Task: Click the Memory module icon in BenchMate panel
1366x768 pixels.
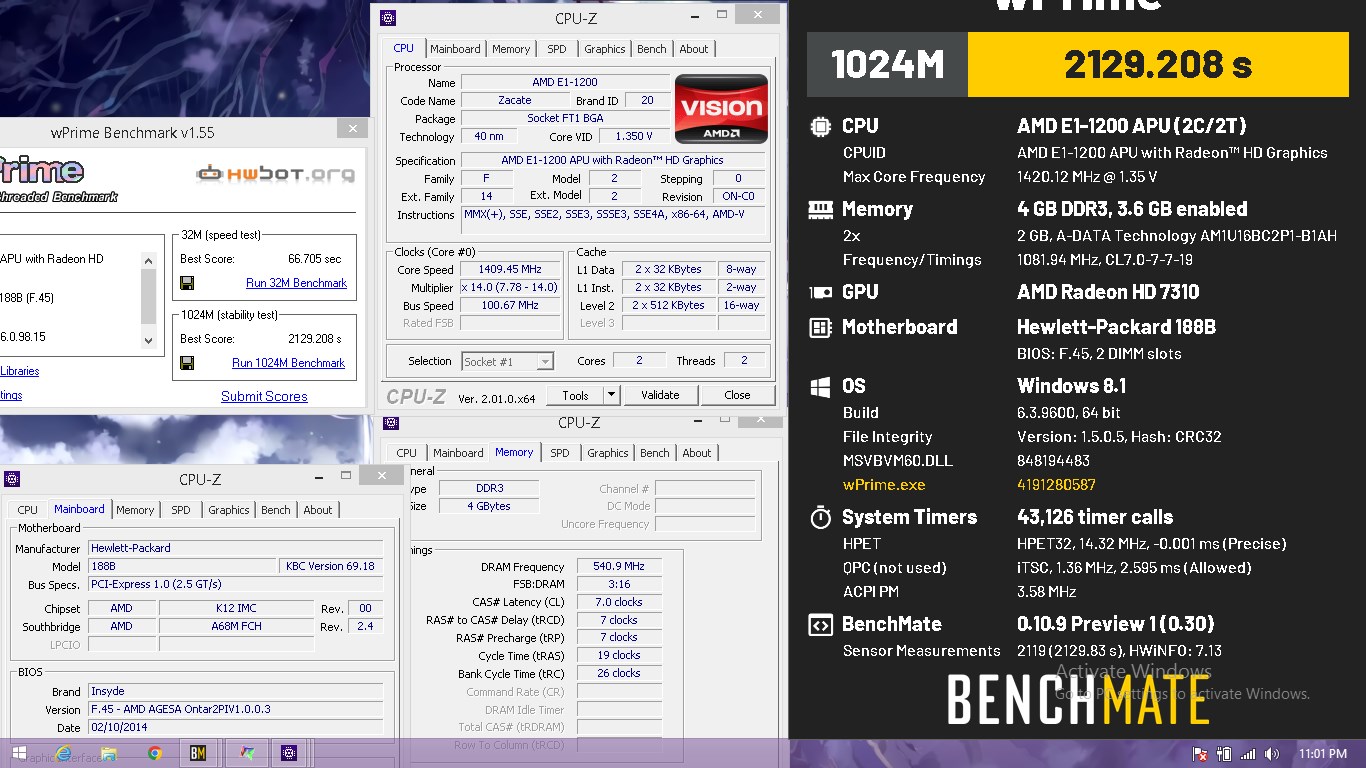Action: [x=820, y=209]
